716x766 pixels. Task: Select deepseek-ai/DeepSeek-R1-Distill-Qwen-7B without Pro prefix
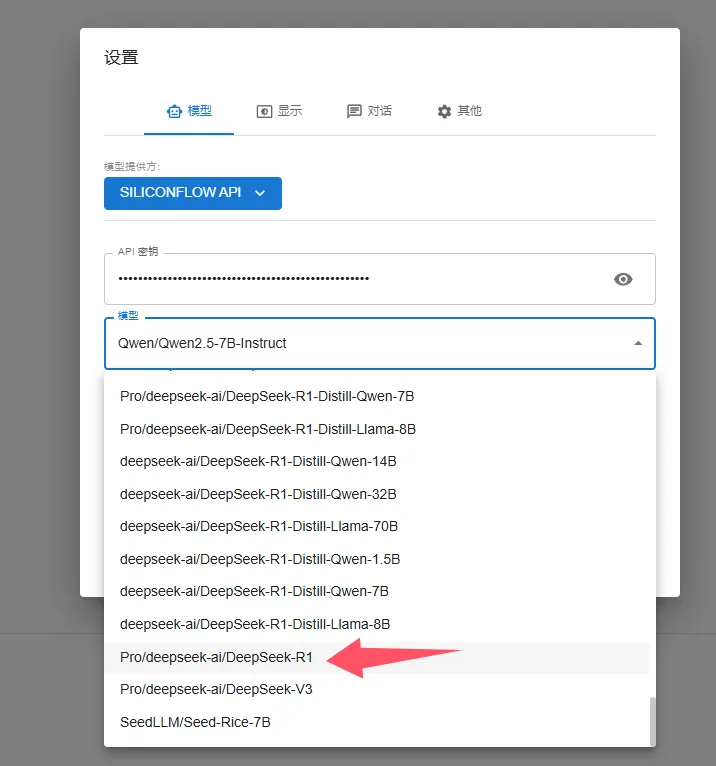pyautogui.click(x=377, y=591)
